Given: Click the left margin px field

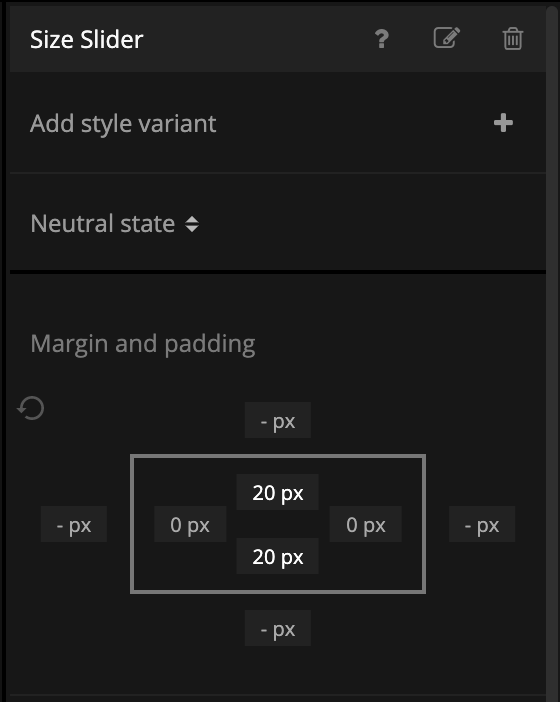Looking at the screenshot, I should click(x=74, y=524).
